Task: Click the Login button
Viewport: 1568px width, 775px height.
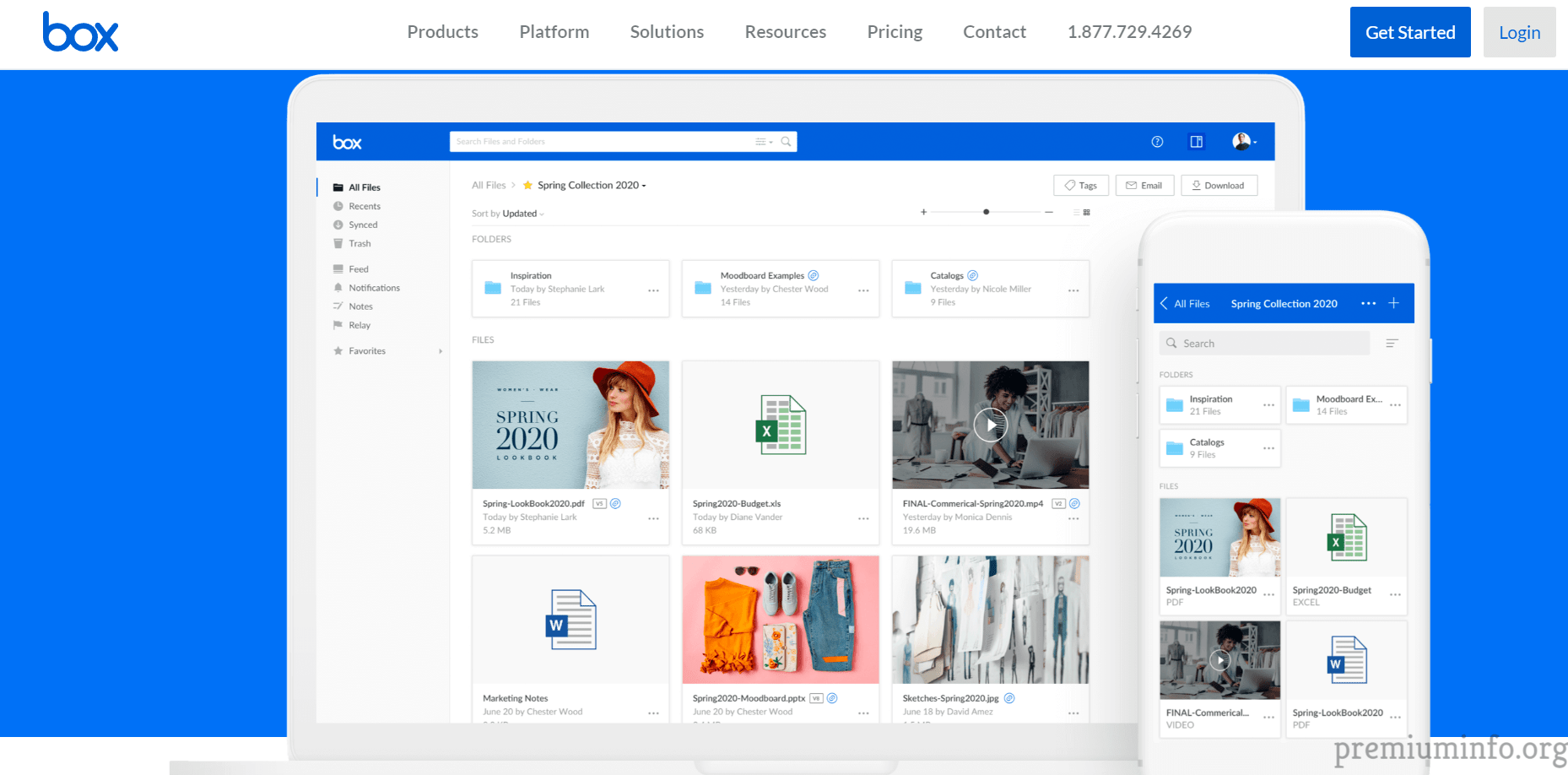Action: tap(1519, 32)
